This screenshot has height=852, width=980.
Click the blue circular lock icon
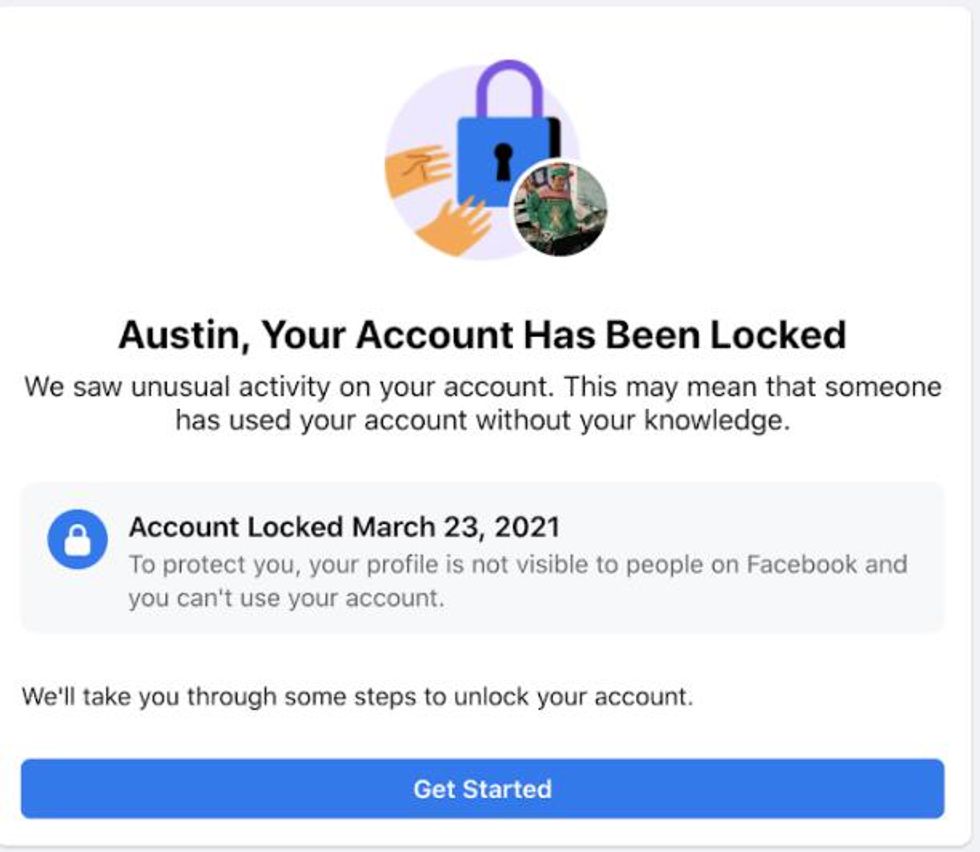point(77,540)
